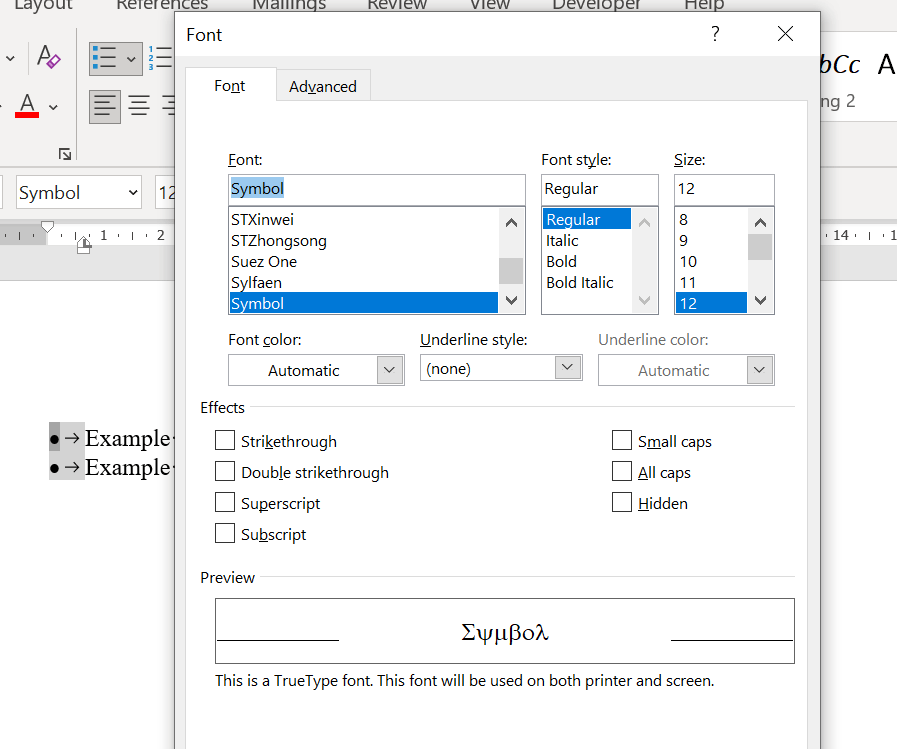The height and width of the screenshot is (749, 897).
Task: Open the Font Color arrow in ribbon
Action: (53, 107)
